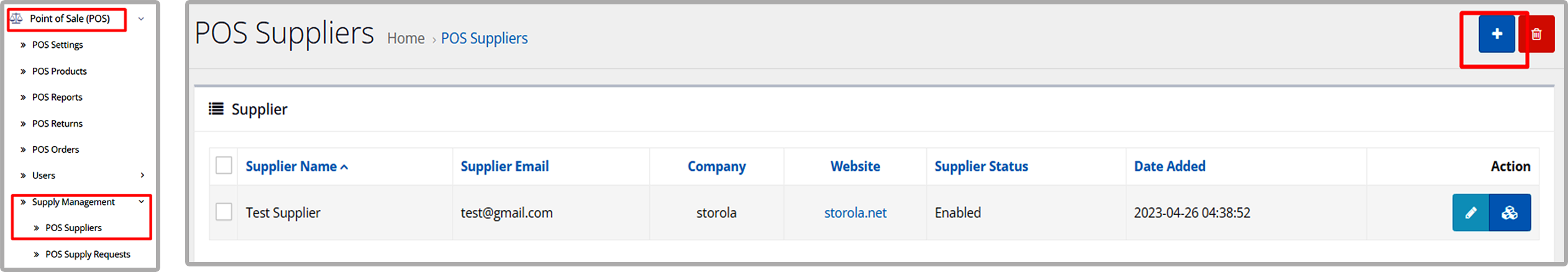Collapse the Point of Sale (POS) menu chevron

(x=141, y=19)
